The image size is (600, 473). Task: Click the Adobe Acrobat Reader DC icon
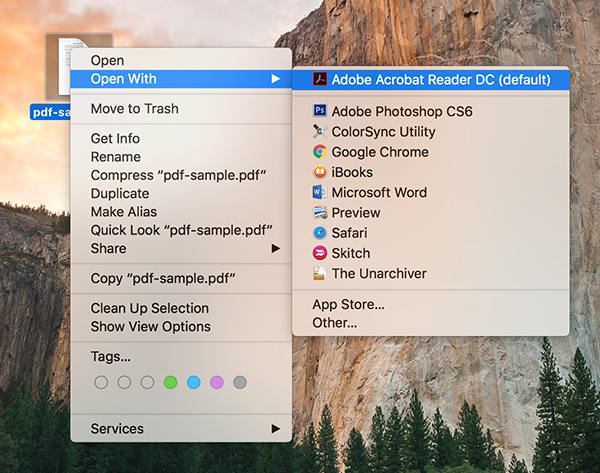coord(320,79)
